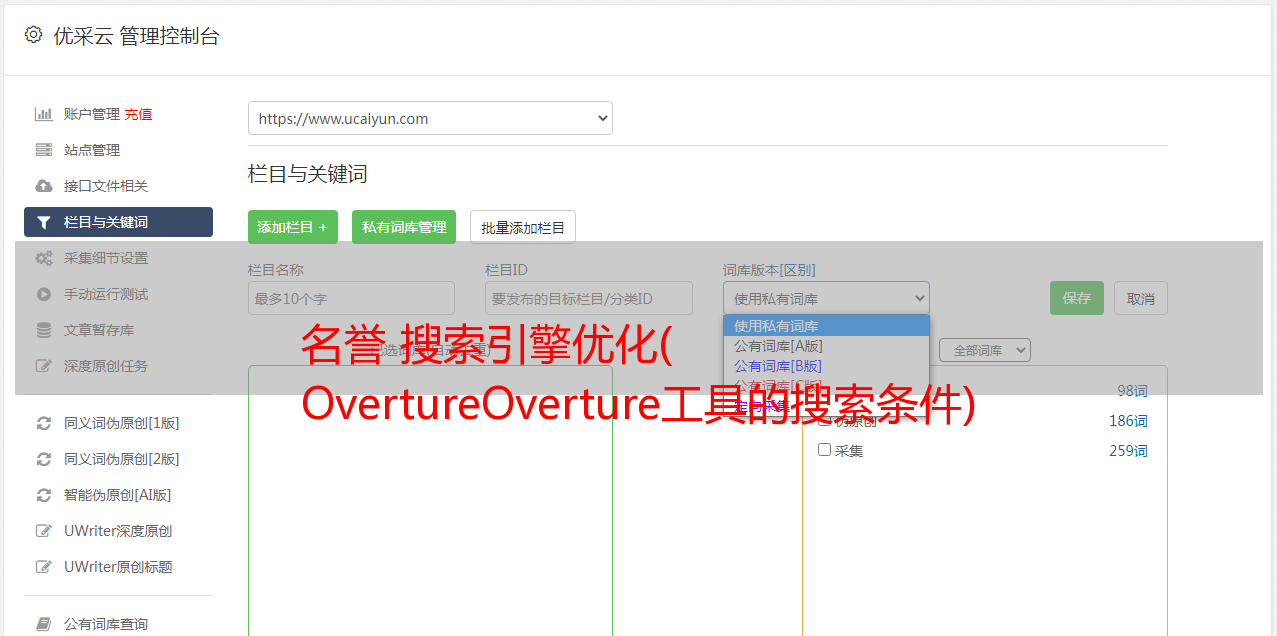The height and width of the screenshot is (636, 1277).
Task: Click the book icon for 公有词库查询
Action: click(x=44, y=624)
